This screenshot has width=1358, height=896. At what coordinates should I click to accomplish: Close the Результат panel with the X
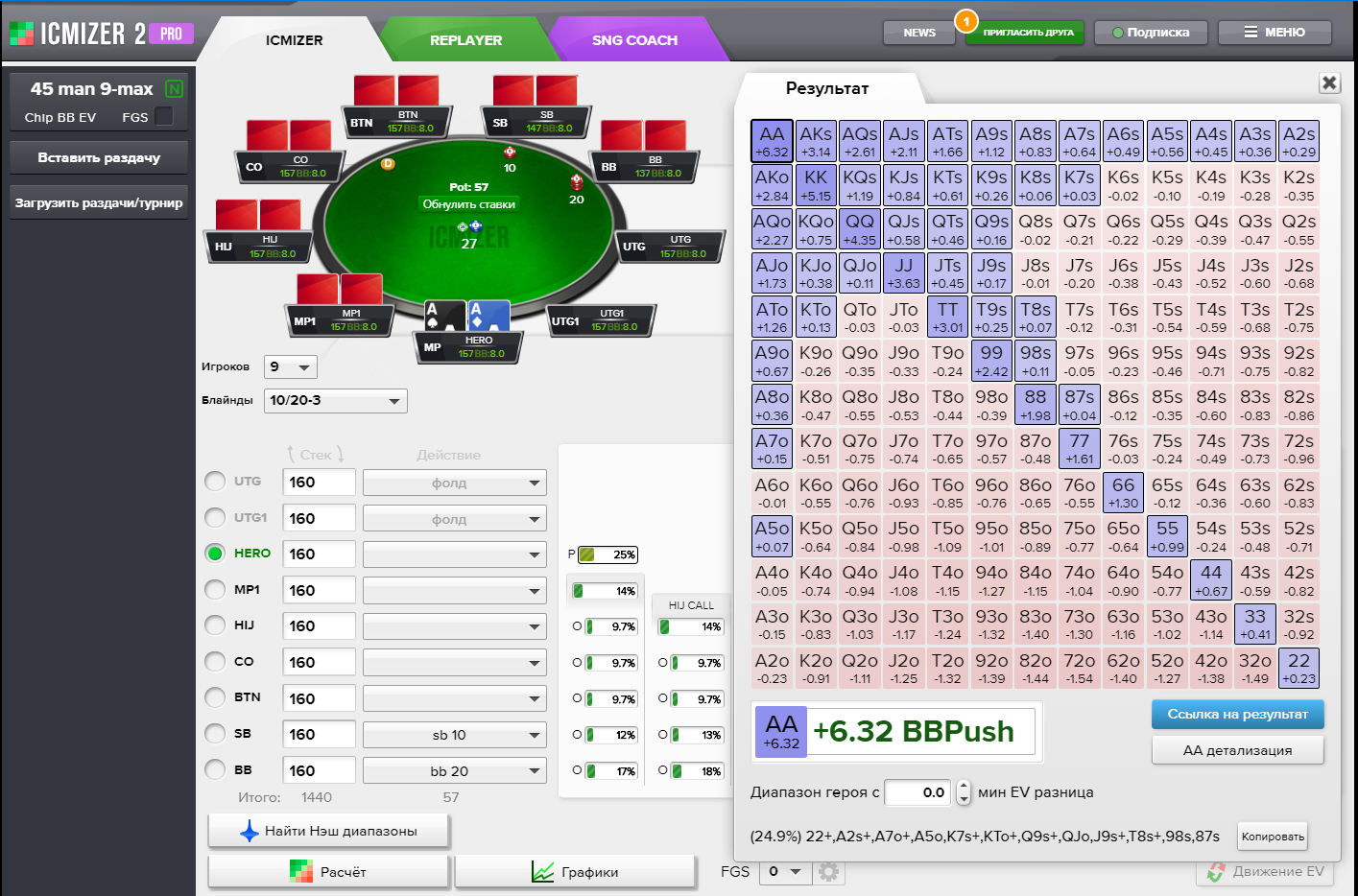point(1329,83)
